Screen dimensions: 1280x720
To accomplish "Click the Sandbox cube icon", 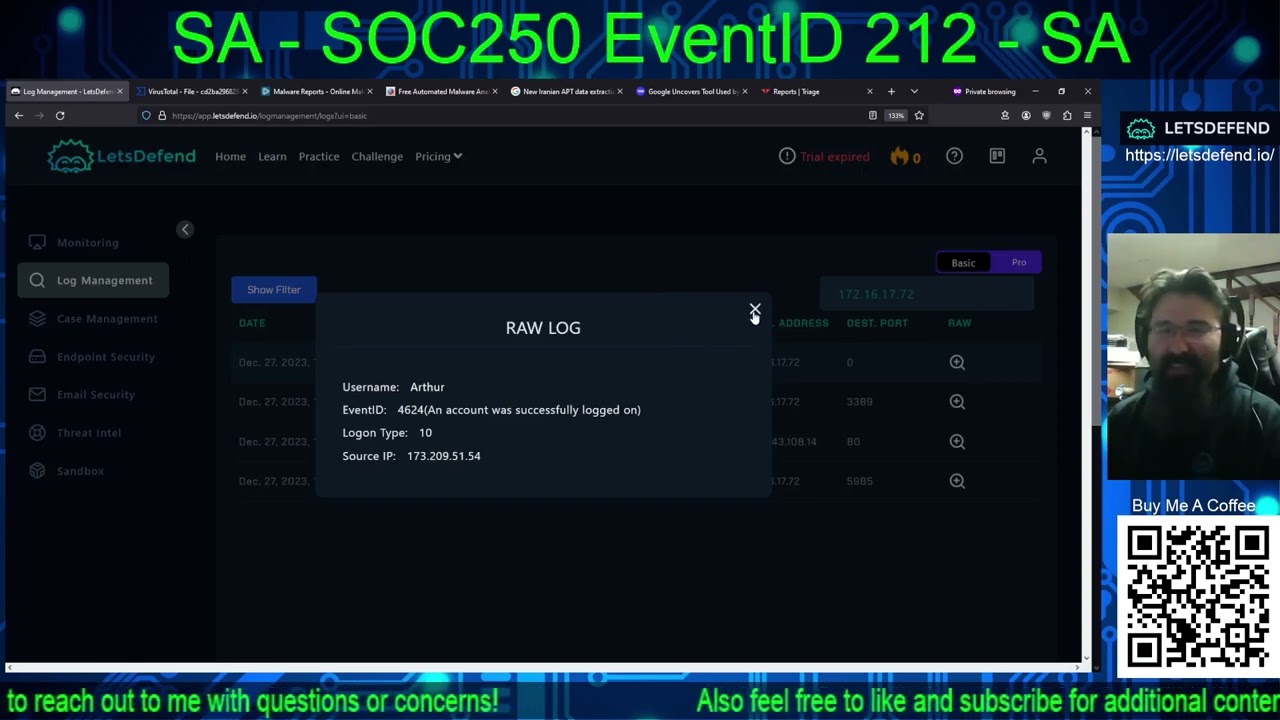I will click(x=37, y=471).
